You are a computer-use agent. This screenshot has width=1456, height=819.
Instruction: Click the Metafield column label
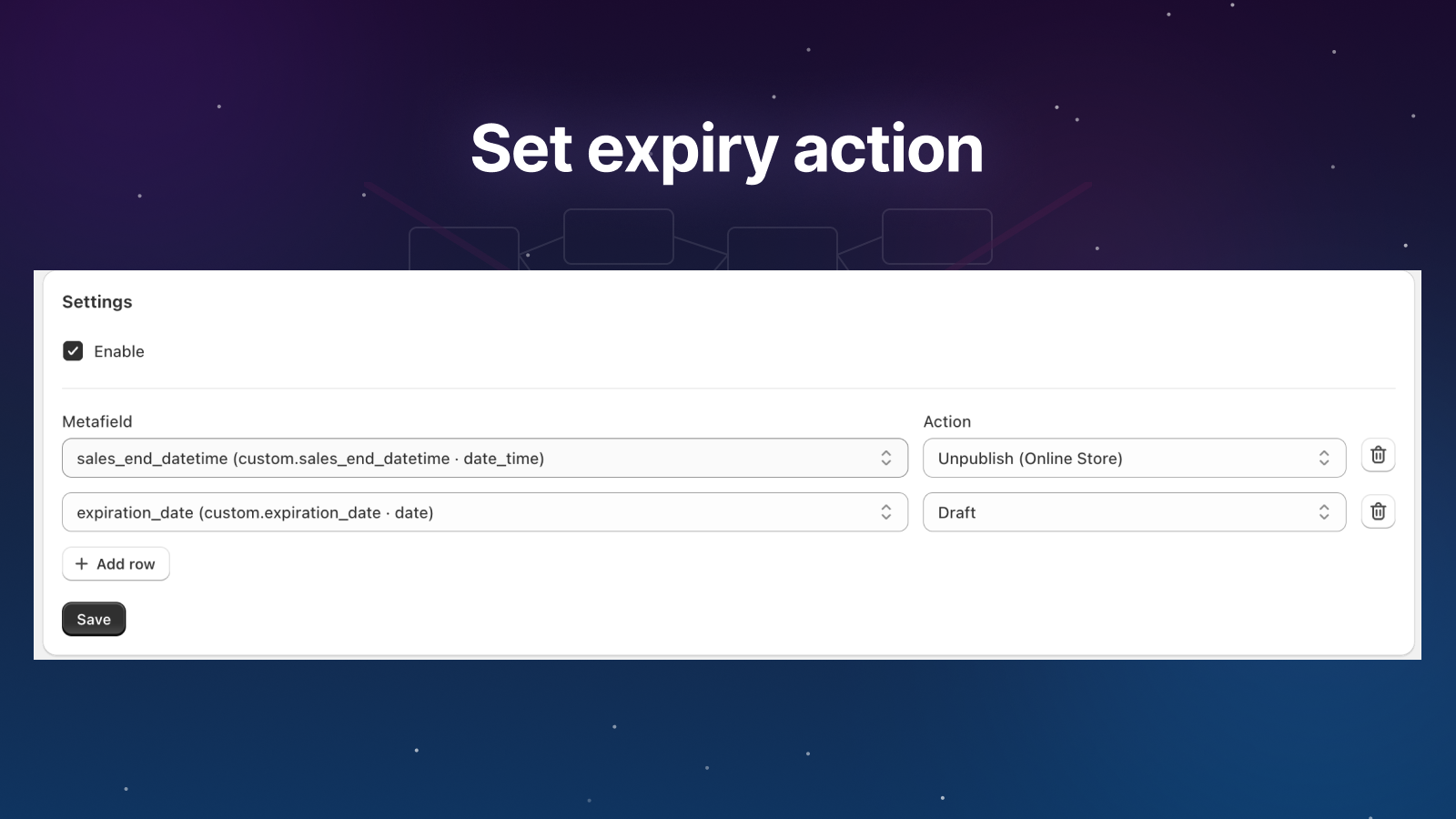(x=97, y=421)
